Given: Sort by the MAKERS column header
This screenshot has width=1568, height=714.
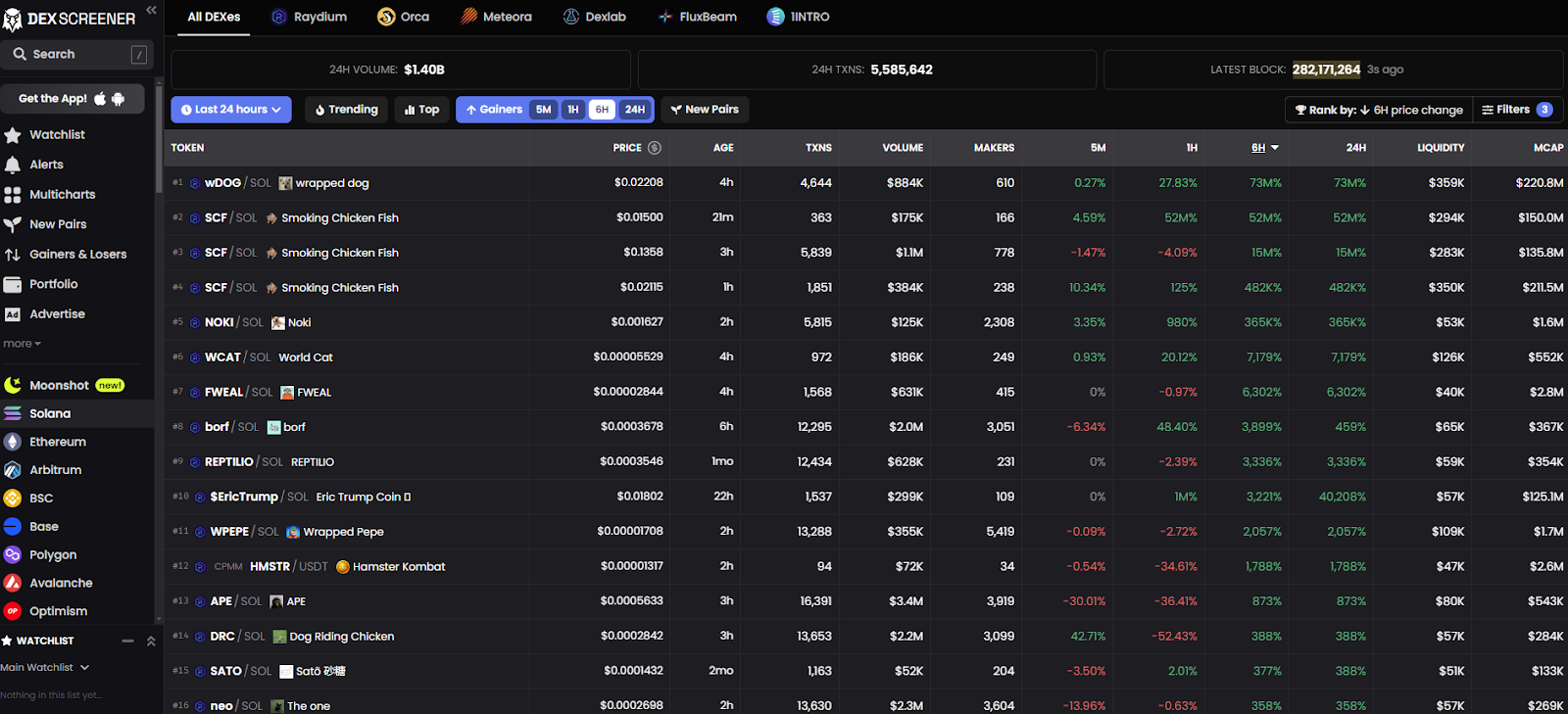Looking at the screenshot, I should pos(994,148).
